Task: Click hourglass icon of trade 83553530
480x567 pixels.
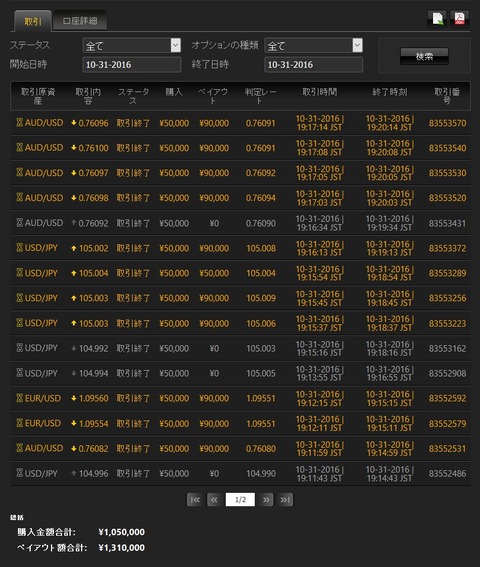Action: pyautogui.click(x=20, y=172)
